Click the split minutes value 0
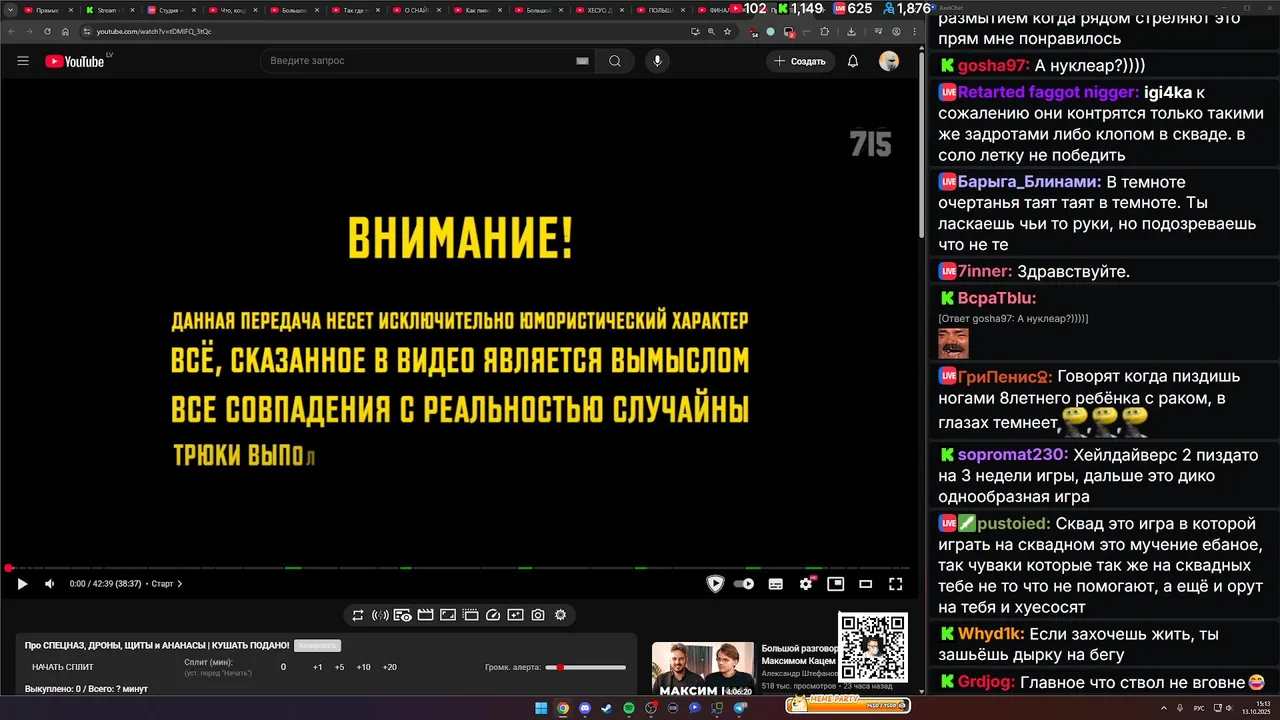 (283, 667)
